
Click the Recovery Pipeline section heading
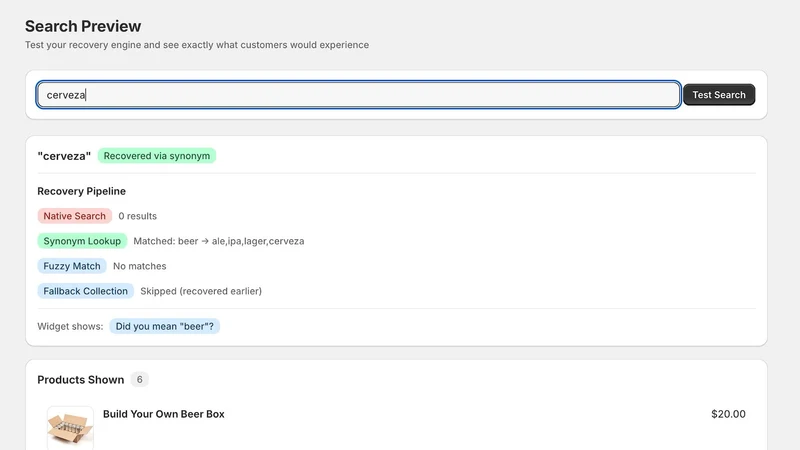point(82,191)
